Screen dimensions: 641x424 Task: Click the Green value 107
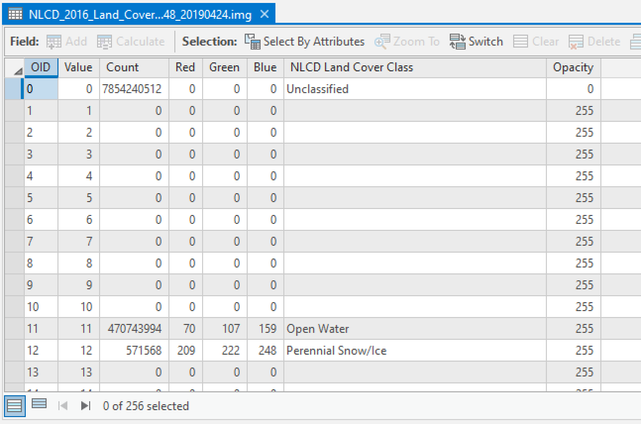coord(225,329)
